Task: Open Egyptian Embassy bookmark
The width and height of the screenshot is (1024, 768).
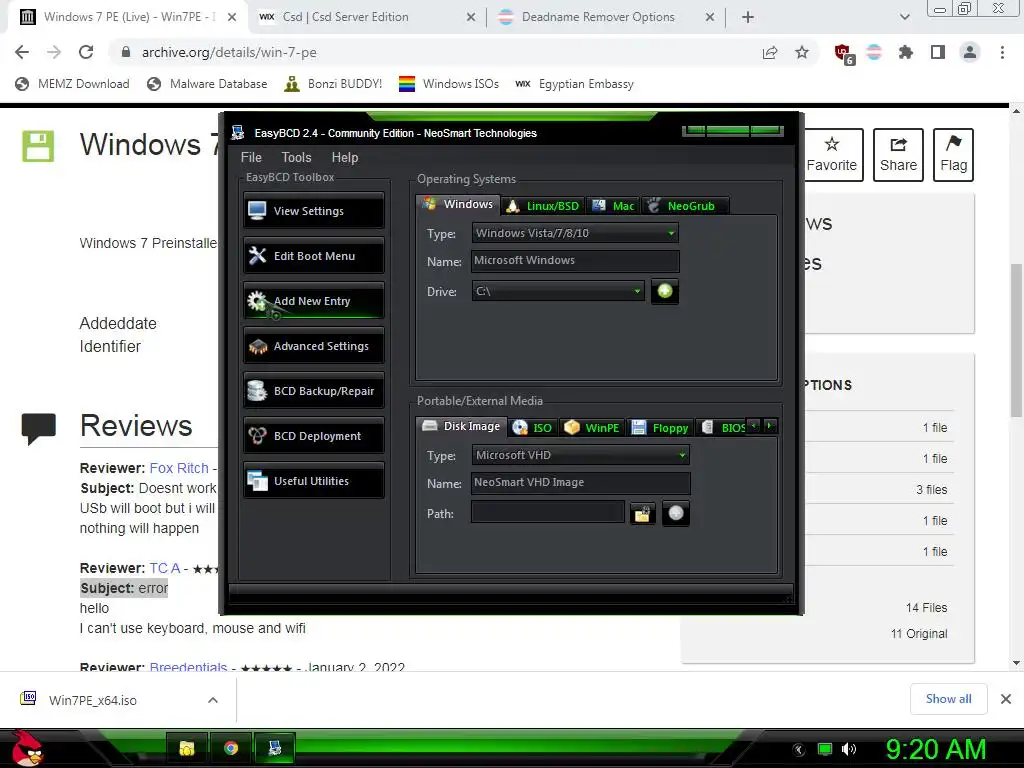Action: click(x=575, y=84)
